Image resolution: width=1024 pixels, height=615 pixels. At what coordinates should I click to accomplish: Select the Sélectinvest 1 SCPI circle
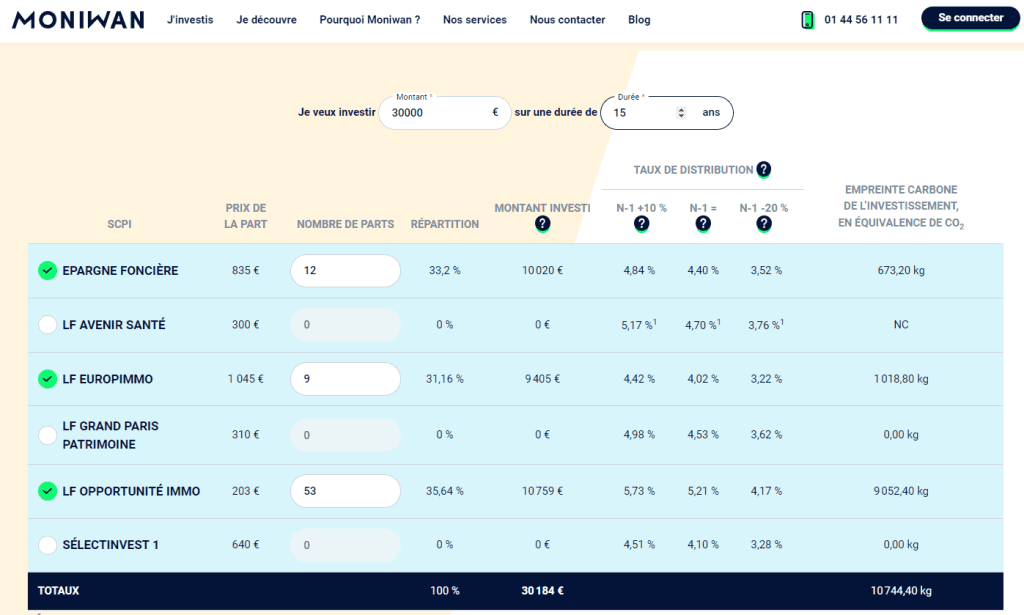point(47,544)
